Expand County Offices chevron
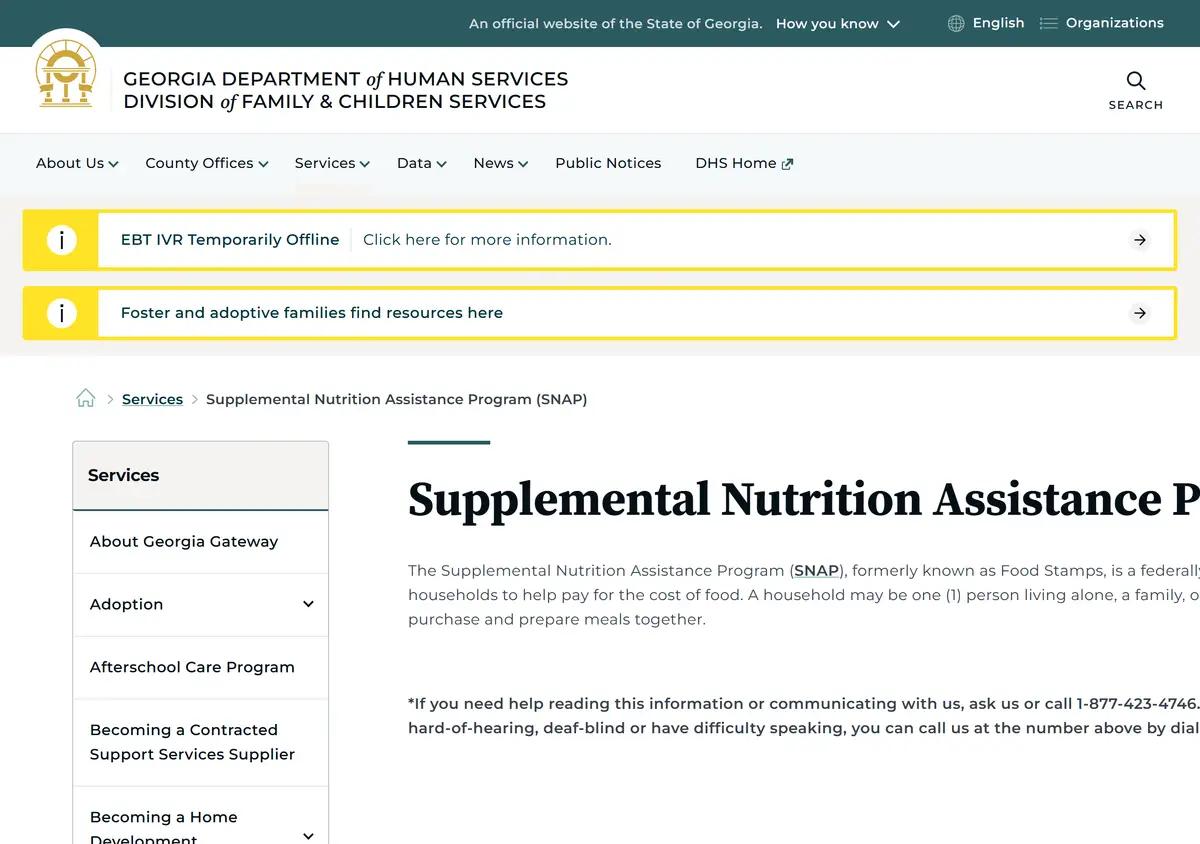1200x844 pixels. [x=263, y=164]
